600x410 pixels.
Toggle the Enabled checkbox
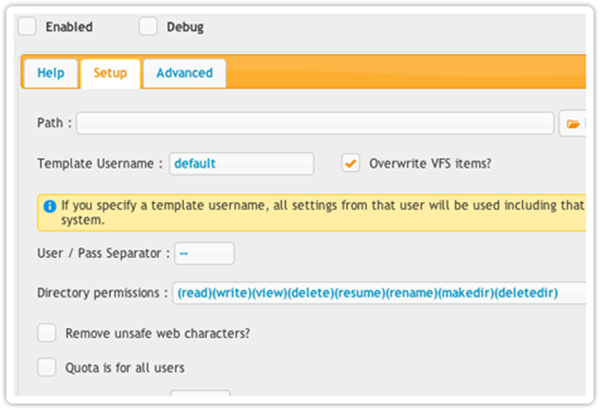[x=28, y=27]
